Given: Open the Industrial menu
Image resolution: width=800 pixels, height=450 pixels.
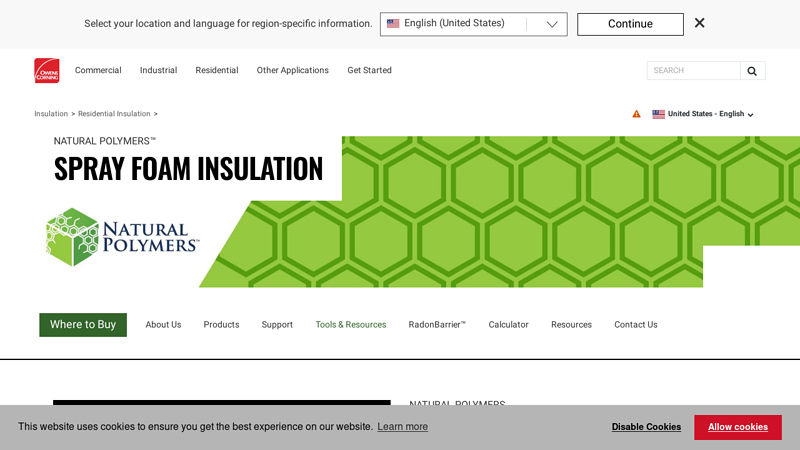Looking at the screenshot, I should 158,70.
